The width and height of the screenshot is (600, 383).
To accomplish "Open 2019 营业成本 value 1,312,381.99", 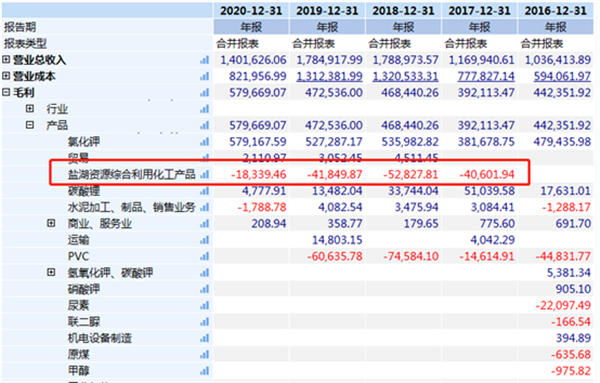I will (x=329, y=77).
